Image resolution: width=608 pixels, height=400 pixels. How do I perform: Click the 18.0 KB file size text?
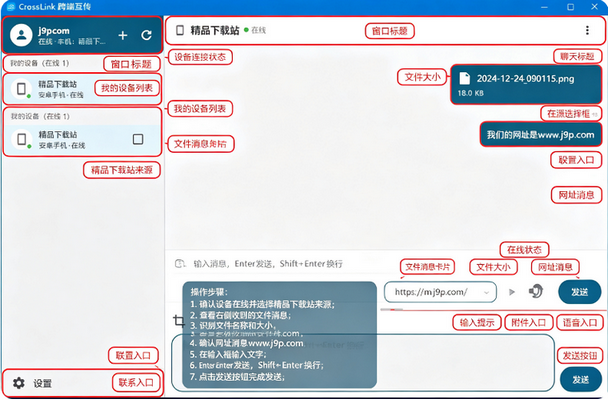(470, 93)
